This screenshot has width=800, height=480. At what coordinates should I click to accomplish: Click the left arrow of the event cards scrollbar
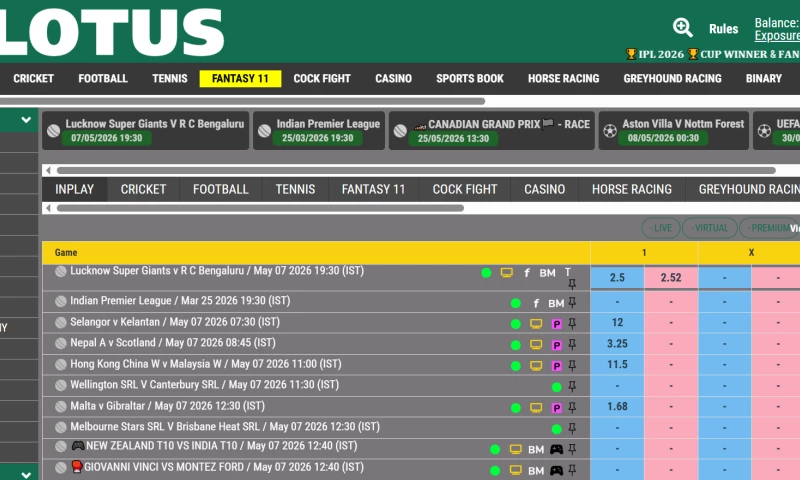click(48, 170)
